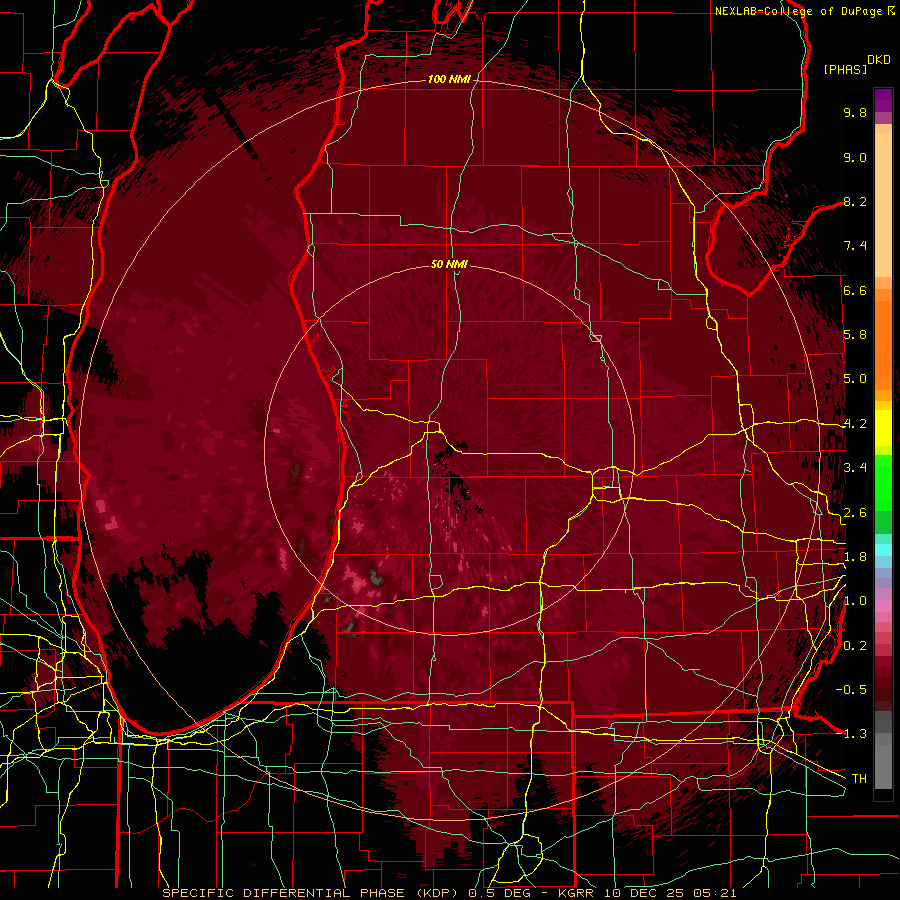Click the 1.8 legend value
The width and height of the screenshot is (900, 900).
[855, 557]
